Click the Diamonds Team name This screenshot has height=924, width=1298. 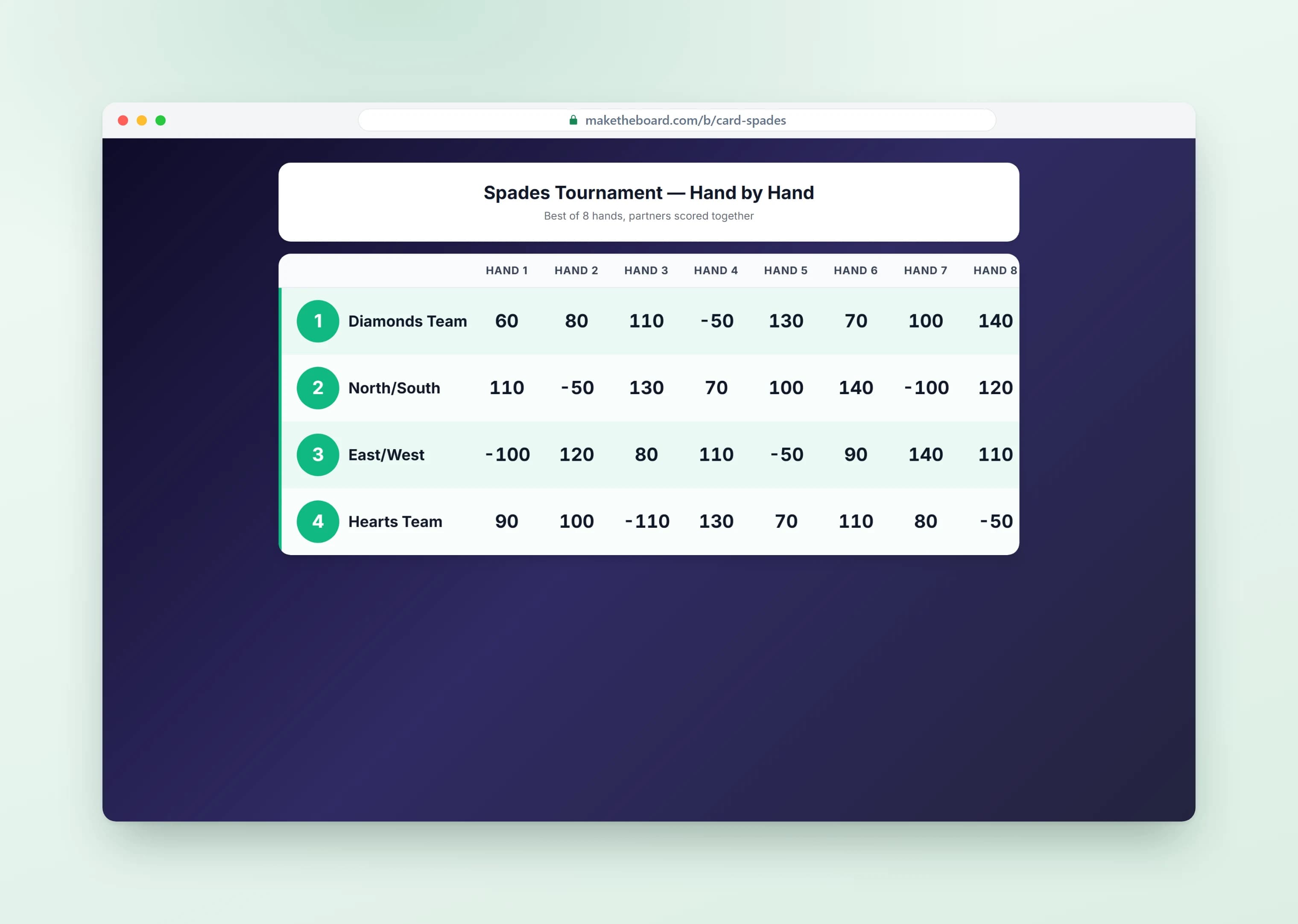407,322
